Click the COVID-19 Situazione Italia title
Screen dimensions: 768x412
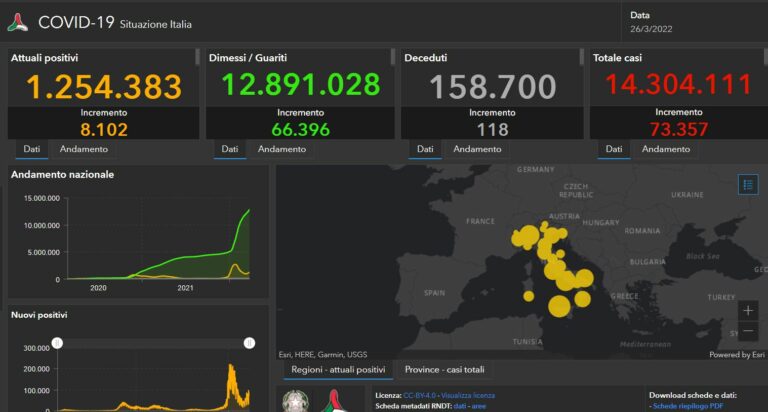(115, 23)
